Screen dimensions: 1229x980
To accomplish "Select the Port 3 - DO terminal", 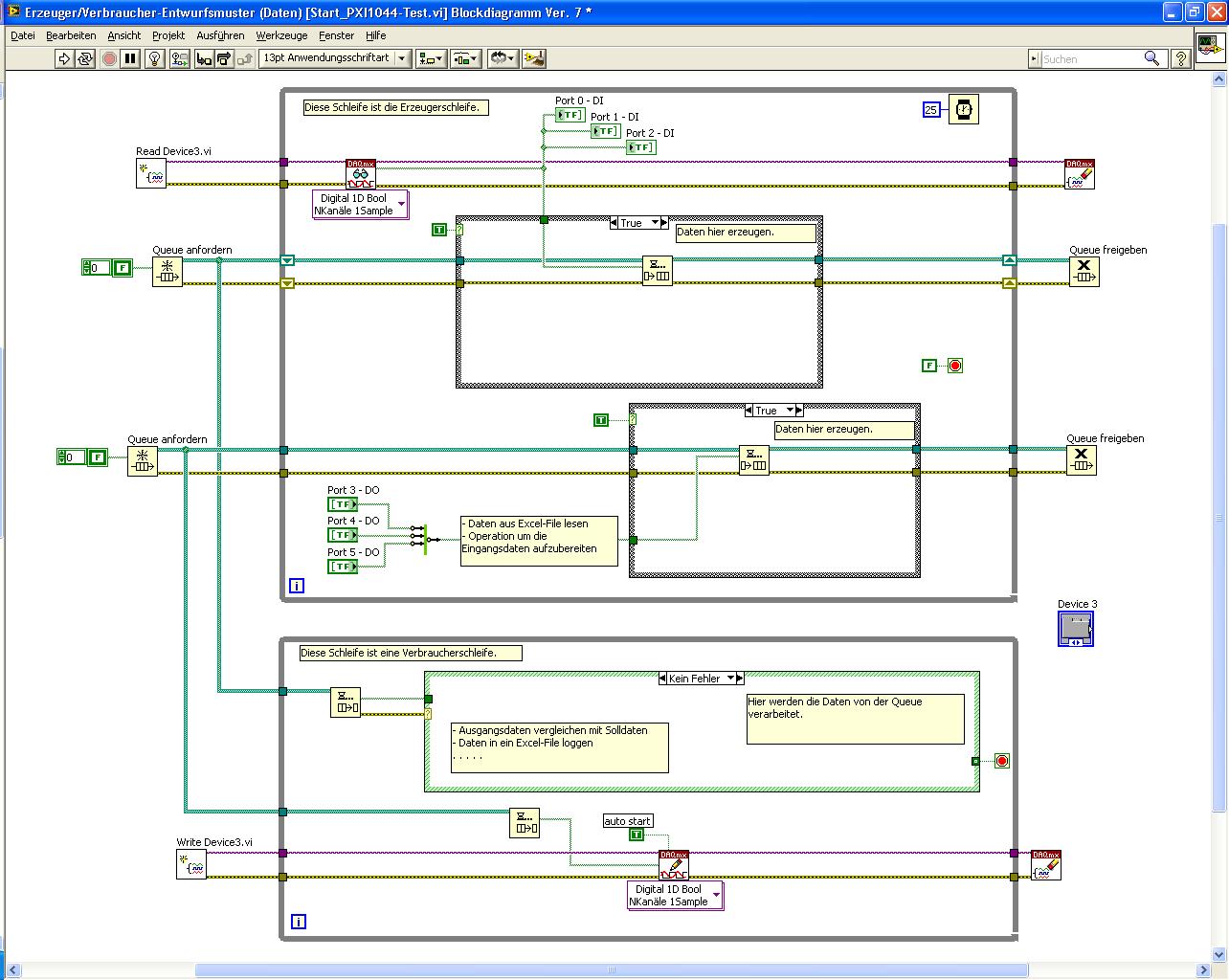I will 343,504.
